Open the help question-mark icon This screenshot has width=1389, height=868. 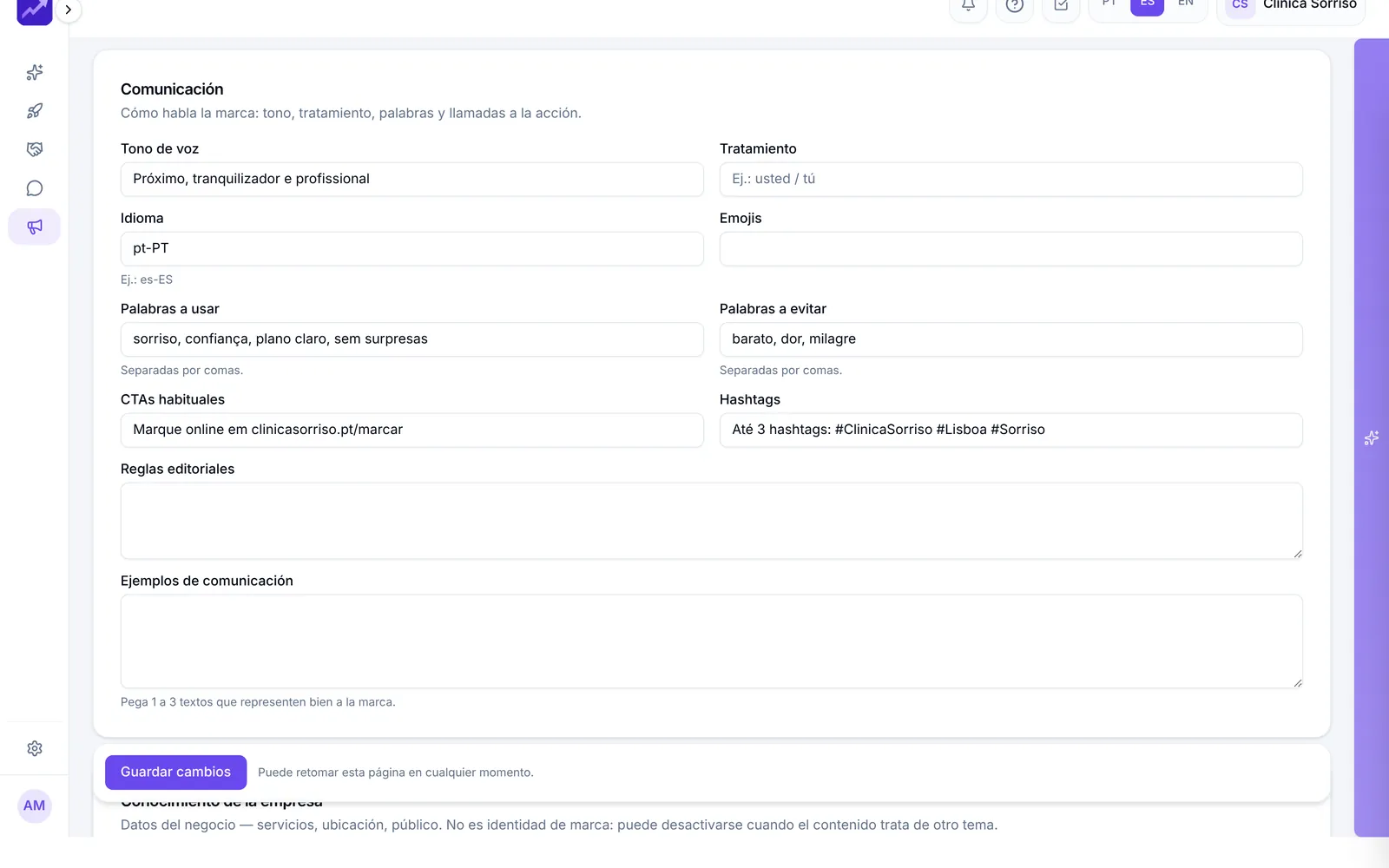(1014, 7)
